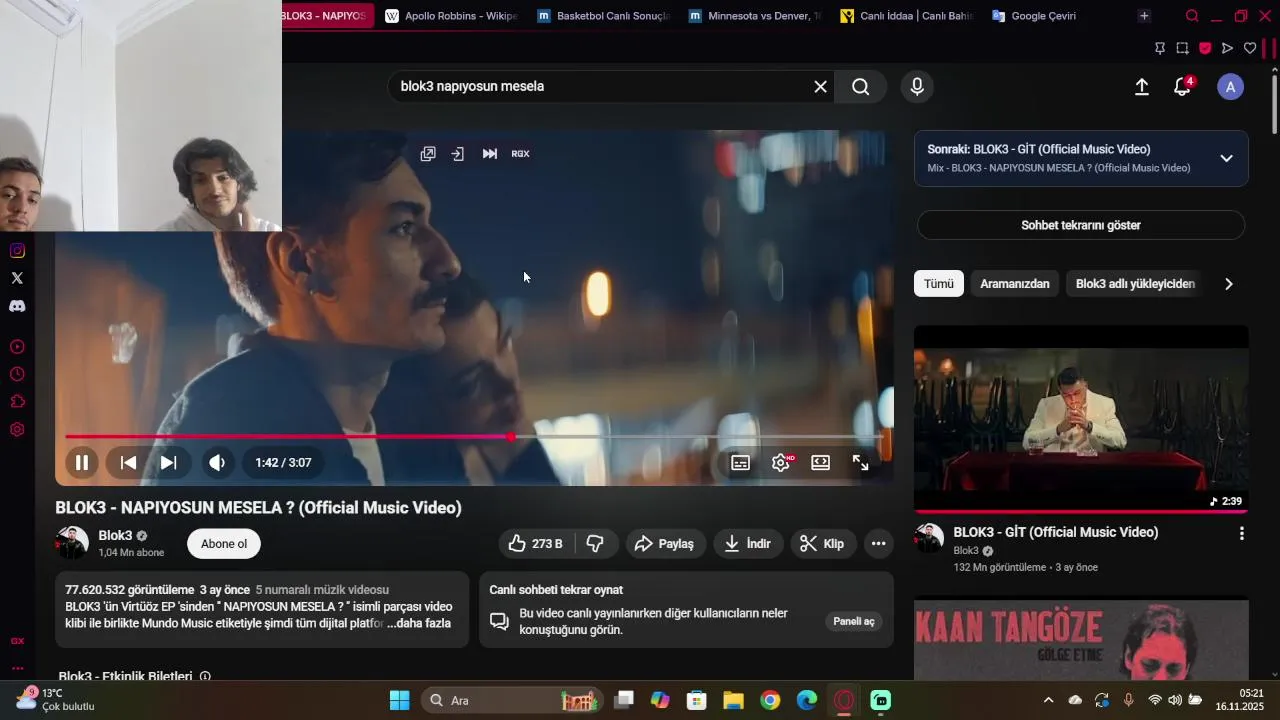This screenshot has height=720, width=1280.
Task: Open Google Chrome from the taskbar
Action: [770, 700]
